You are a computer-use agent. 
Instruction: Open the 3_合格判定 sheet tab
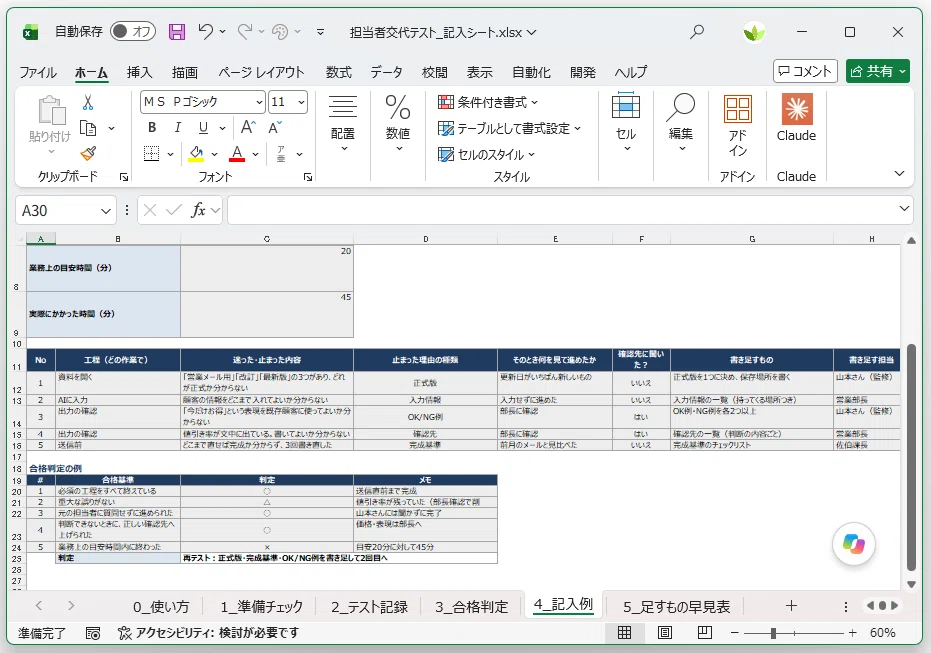(x=471, y=607)
